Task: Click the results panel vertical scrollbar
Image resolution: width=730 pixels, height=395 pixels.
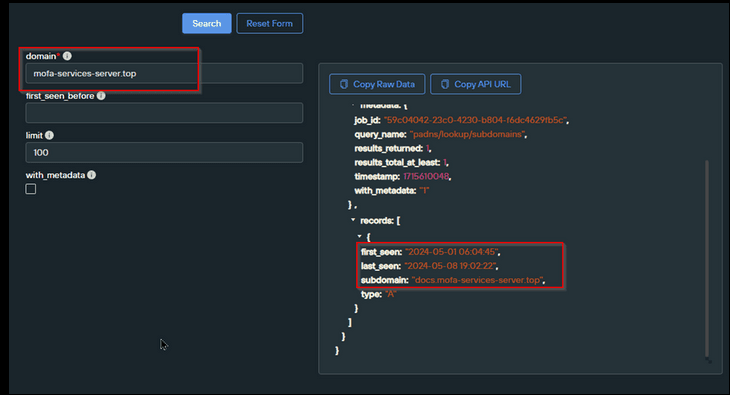Action: coord(707,259)
